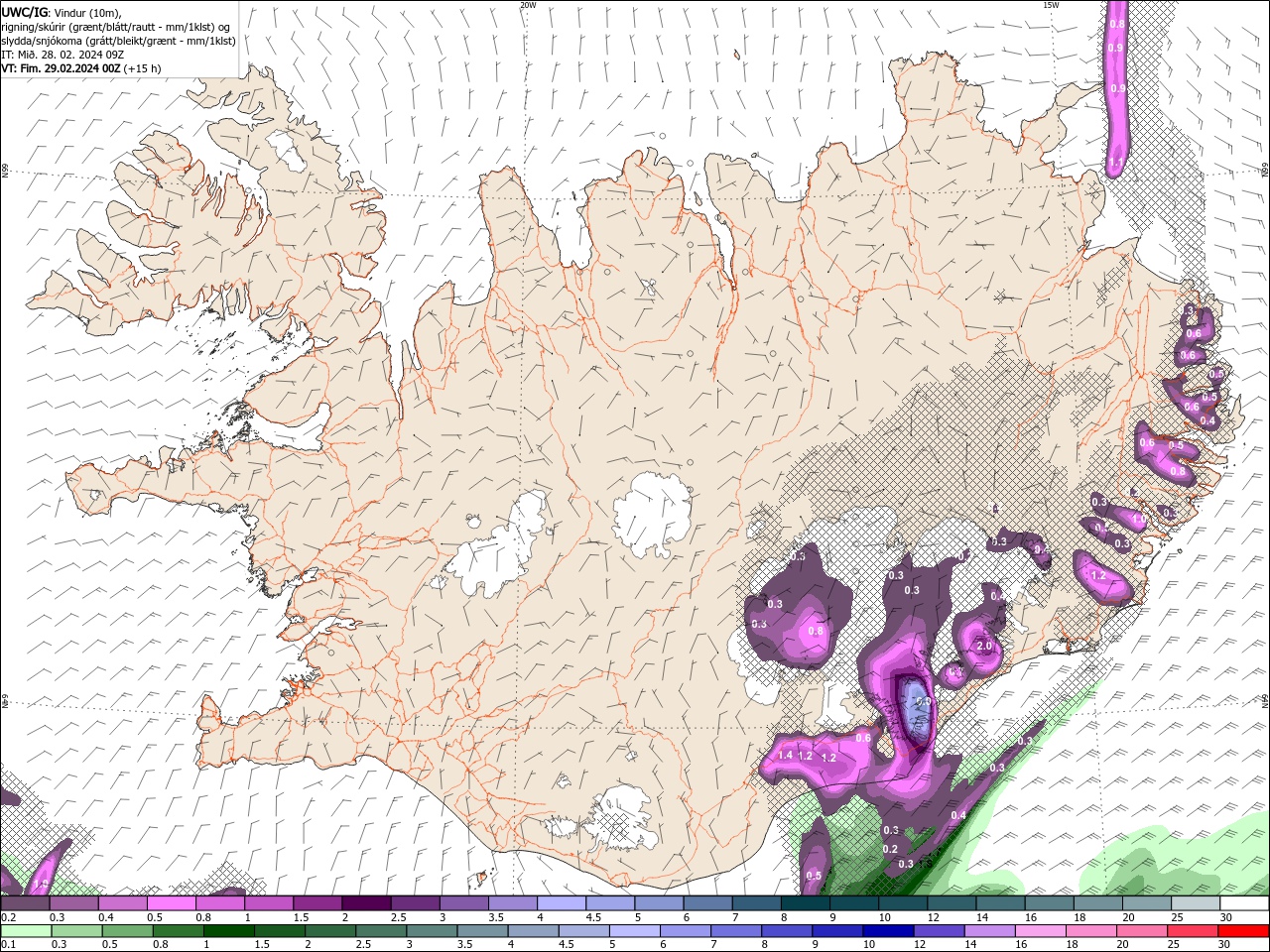Click the white swatch ending the upper legend
Image resolution: width=1270 pixels, height=952 pixels.
tap(1244, 903)
